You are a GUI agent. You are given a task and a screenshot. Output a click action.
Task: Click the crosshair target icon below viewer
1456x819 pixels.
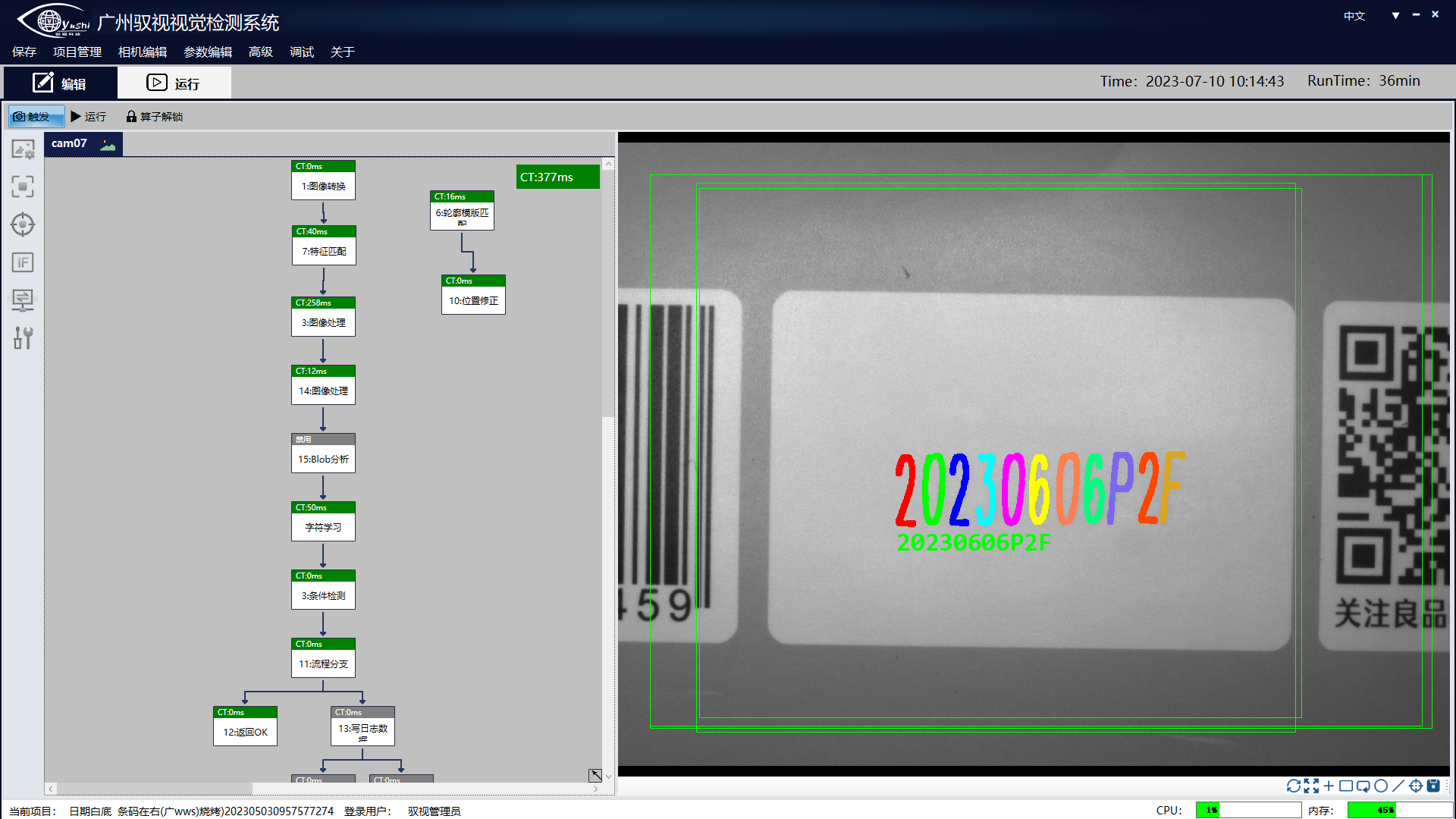1416,786
